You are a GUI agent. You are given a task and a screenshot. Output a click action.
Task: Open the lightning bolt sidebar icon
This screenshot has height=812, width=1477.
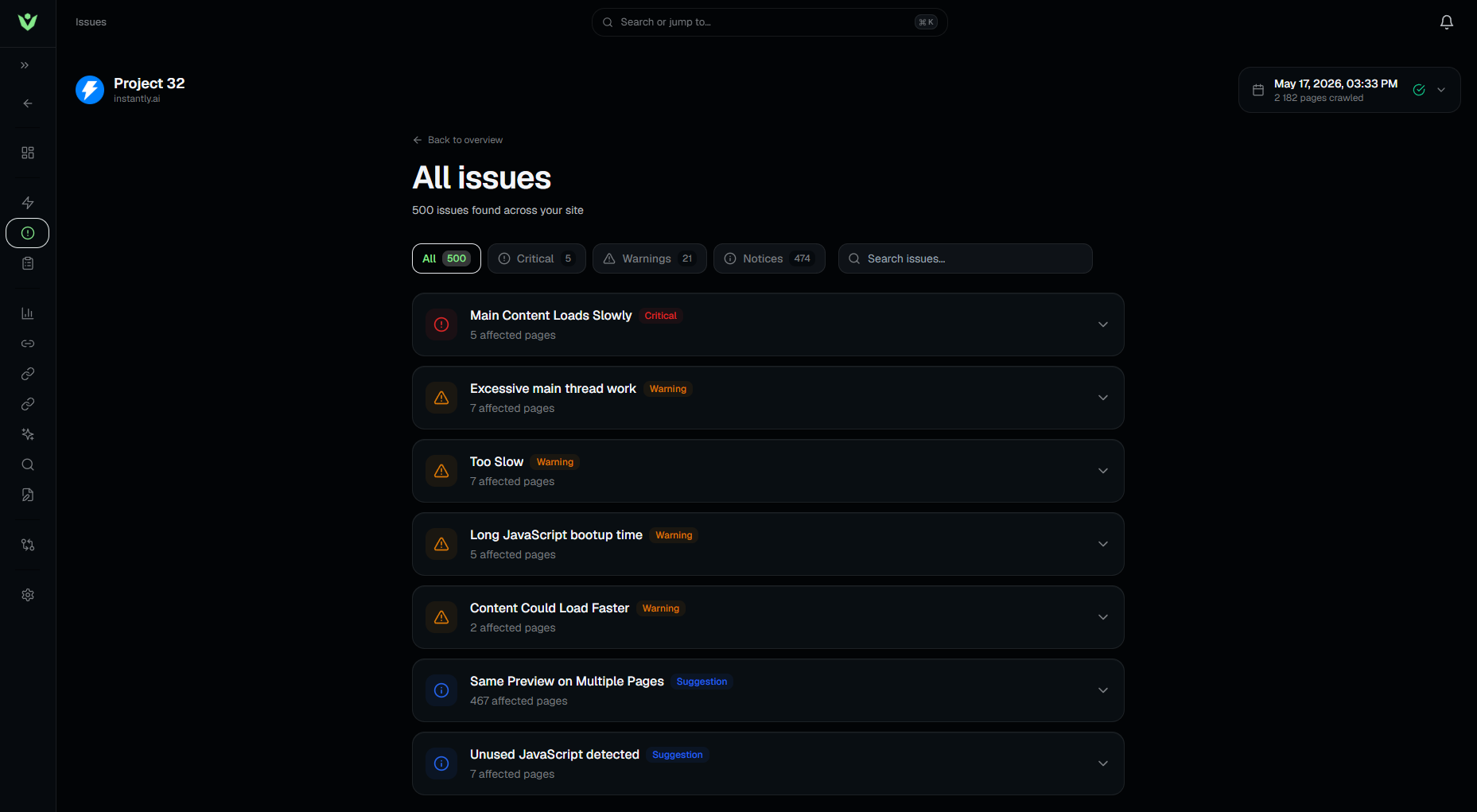point(28,203)
